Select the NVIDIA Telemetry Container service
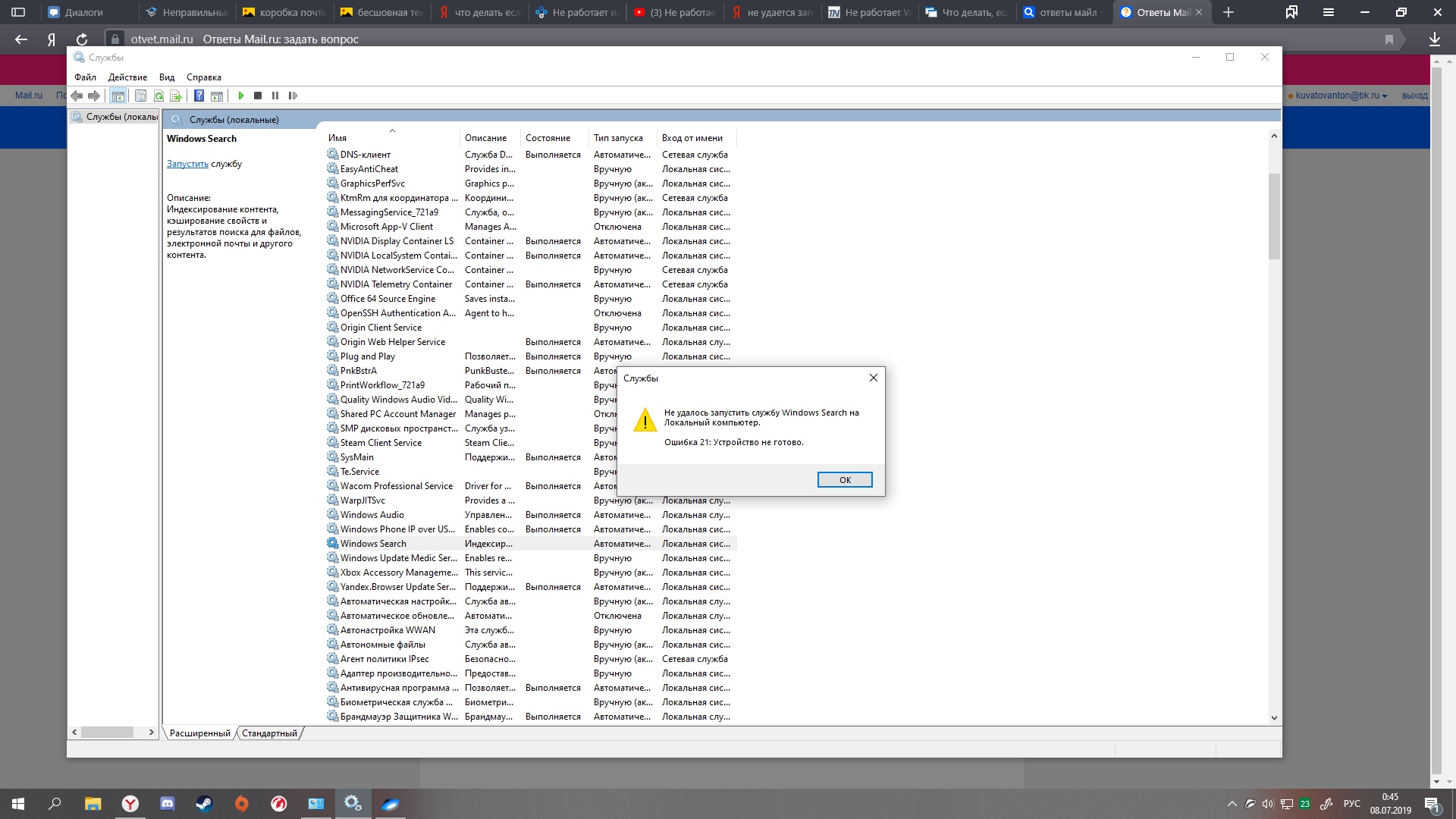The height and width of the screenshot is (819, 1456). [531, 284]
